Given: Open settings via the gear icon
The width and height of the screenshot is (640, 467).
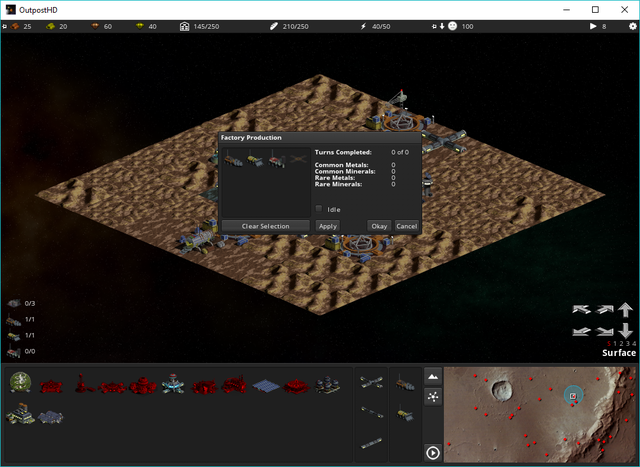Looking at the screenshot, I should 632,26.
